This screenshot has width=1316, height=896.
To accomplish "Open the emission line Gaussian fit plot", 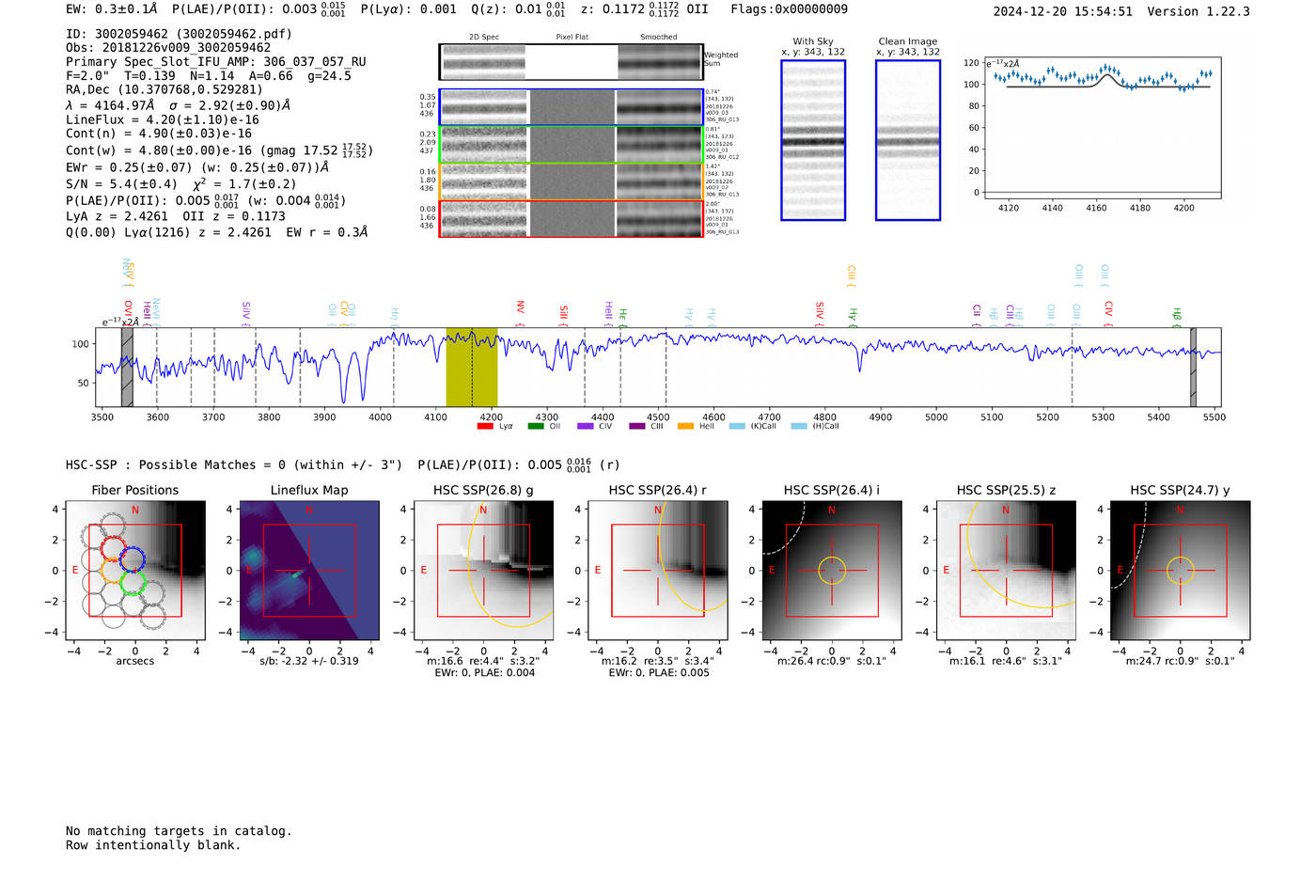I will (x=1104, y=127).
